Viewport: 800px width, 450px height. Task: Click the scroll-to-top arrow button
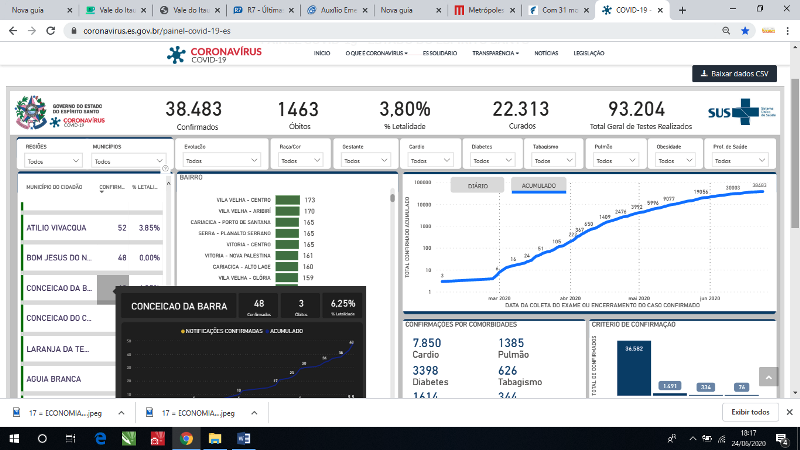(767, 377)
